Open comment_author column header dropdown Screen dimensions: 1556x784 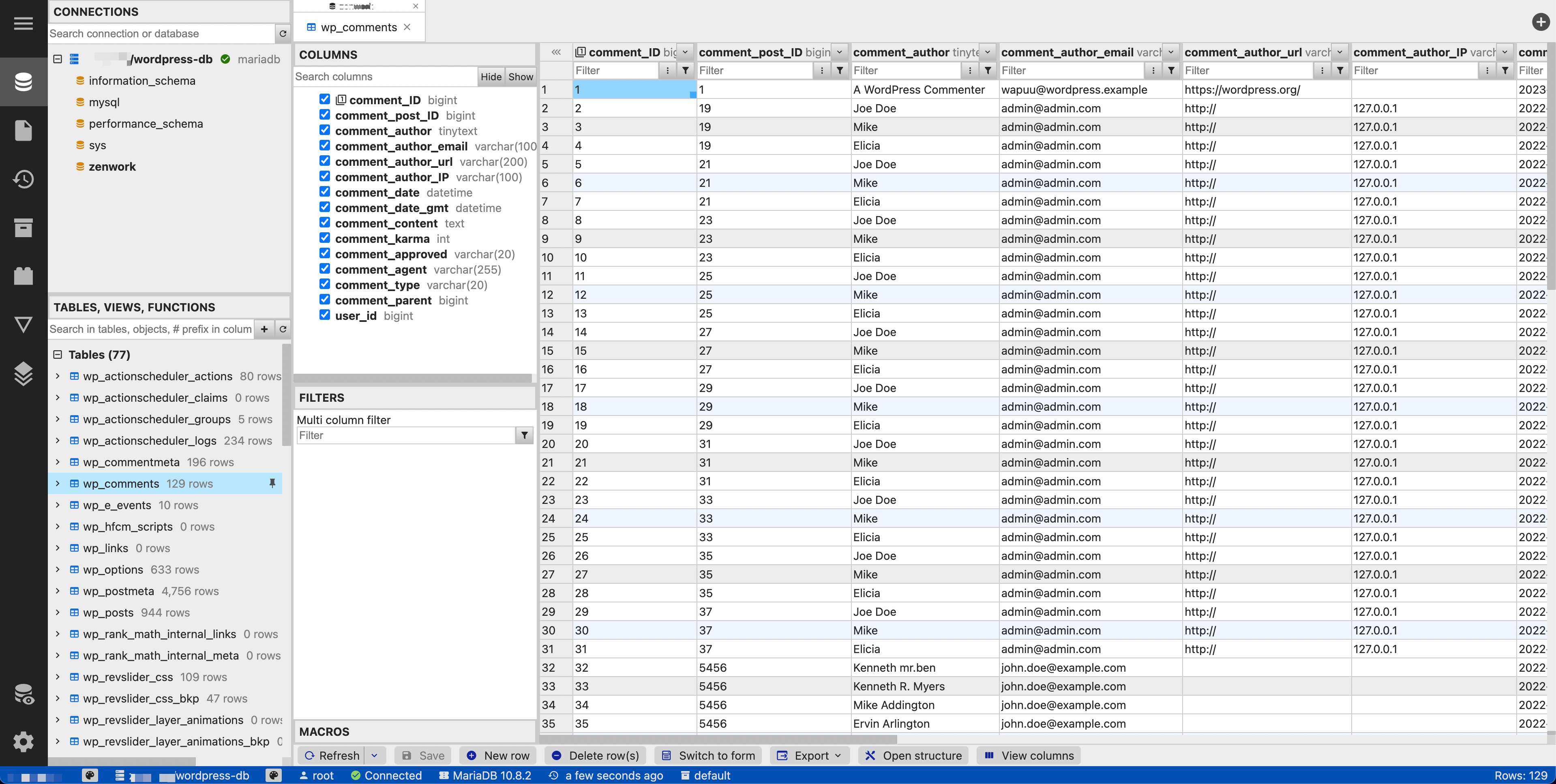(987, 53)
